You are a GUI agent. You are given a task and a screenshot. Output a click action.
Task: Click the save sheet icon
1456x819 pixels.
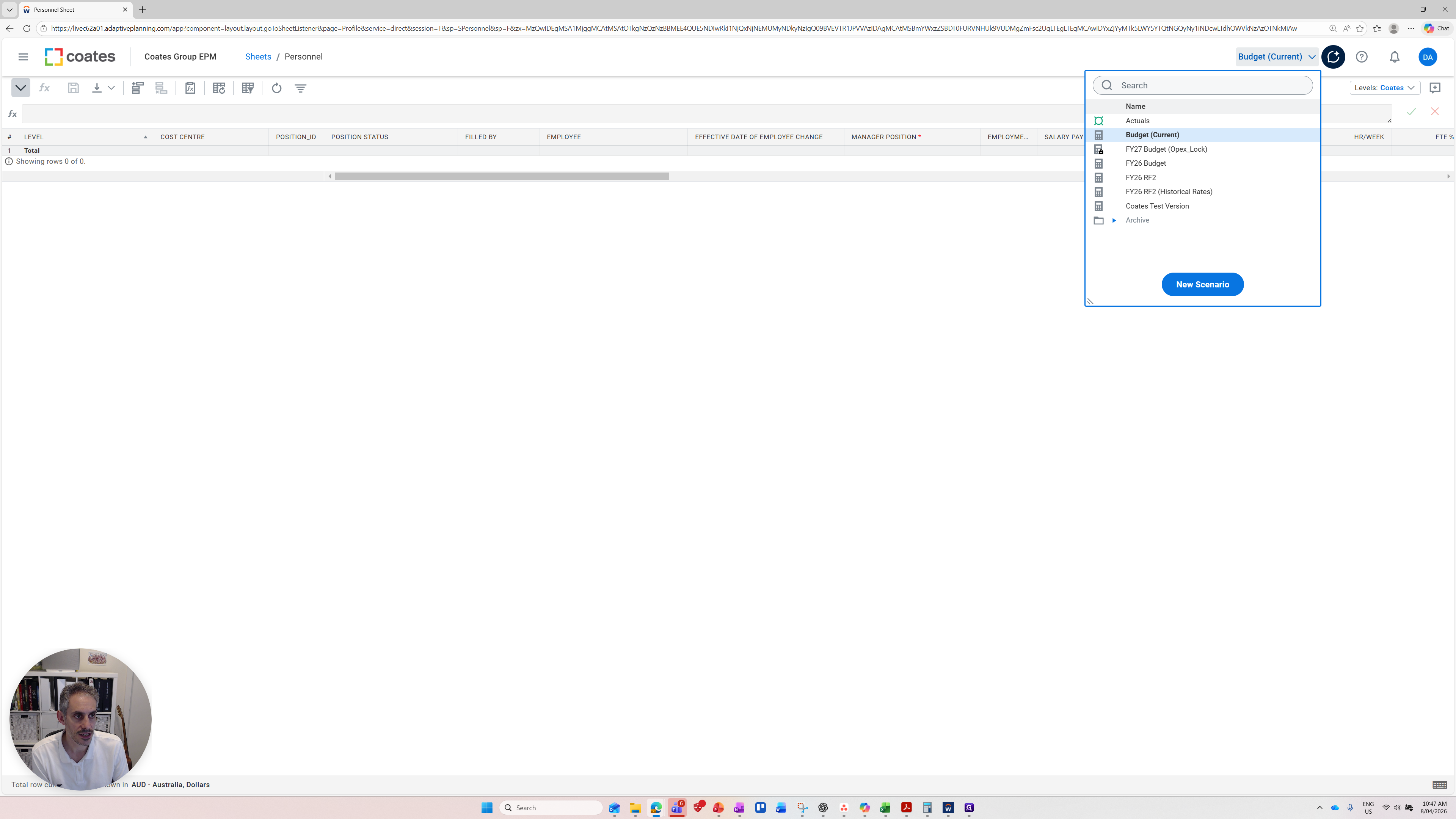tap(74, 88)
